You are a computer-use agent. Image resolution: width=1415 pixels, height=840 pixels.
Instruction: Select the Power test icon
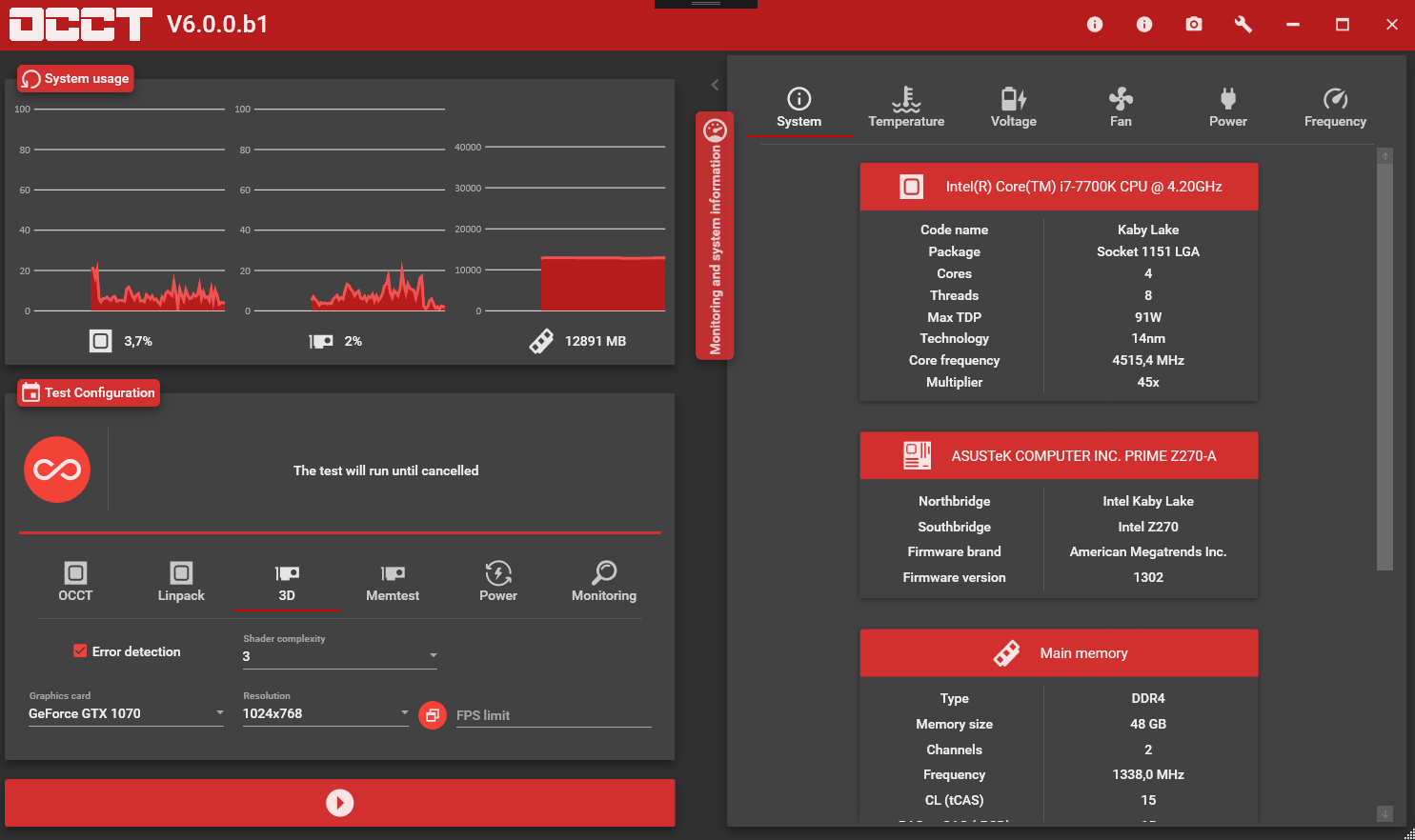(498, 581)
